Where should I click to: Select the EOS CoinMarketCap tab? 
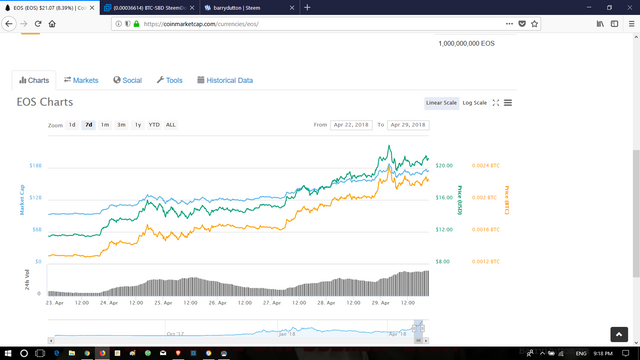tap(49, 8)
